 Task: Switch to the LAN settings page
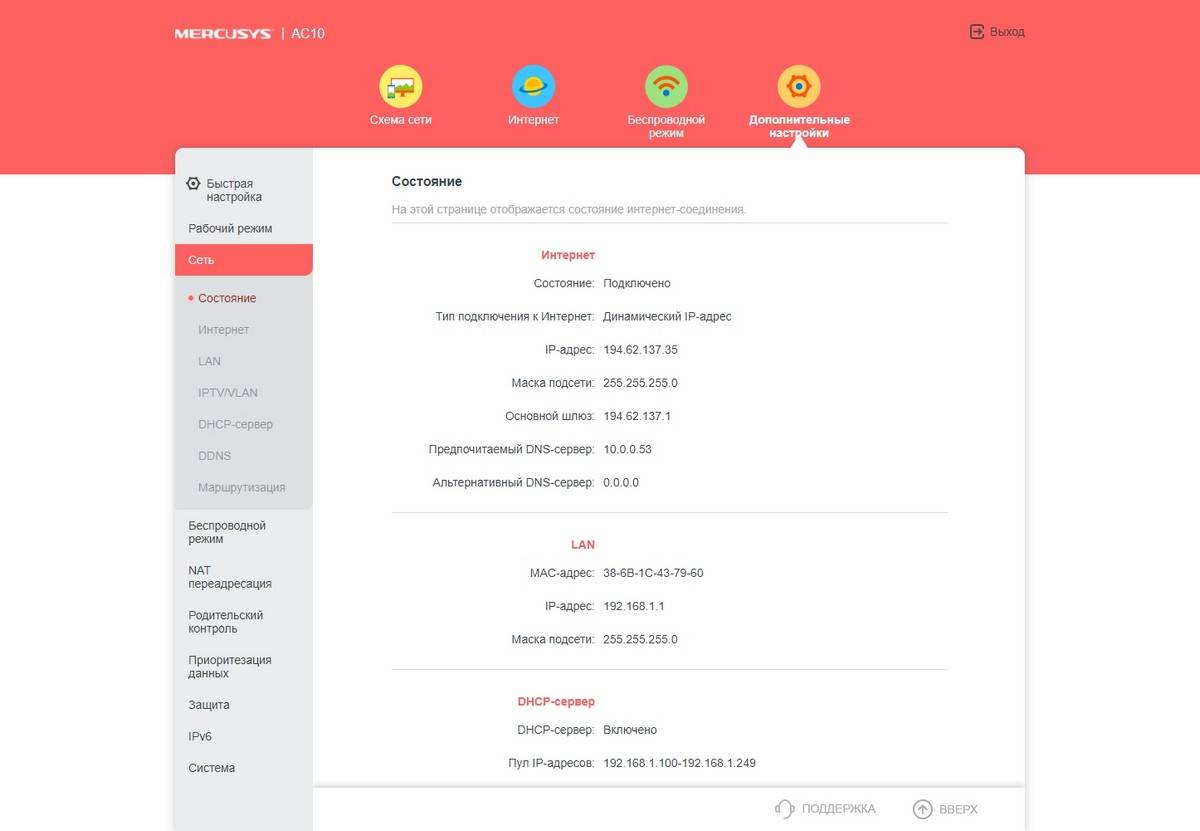tap(209, 361)
